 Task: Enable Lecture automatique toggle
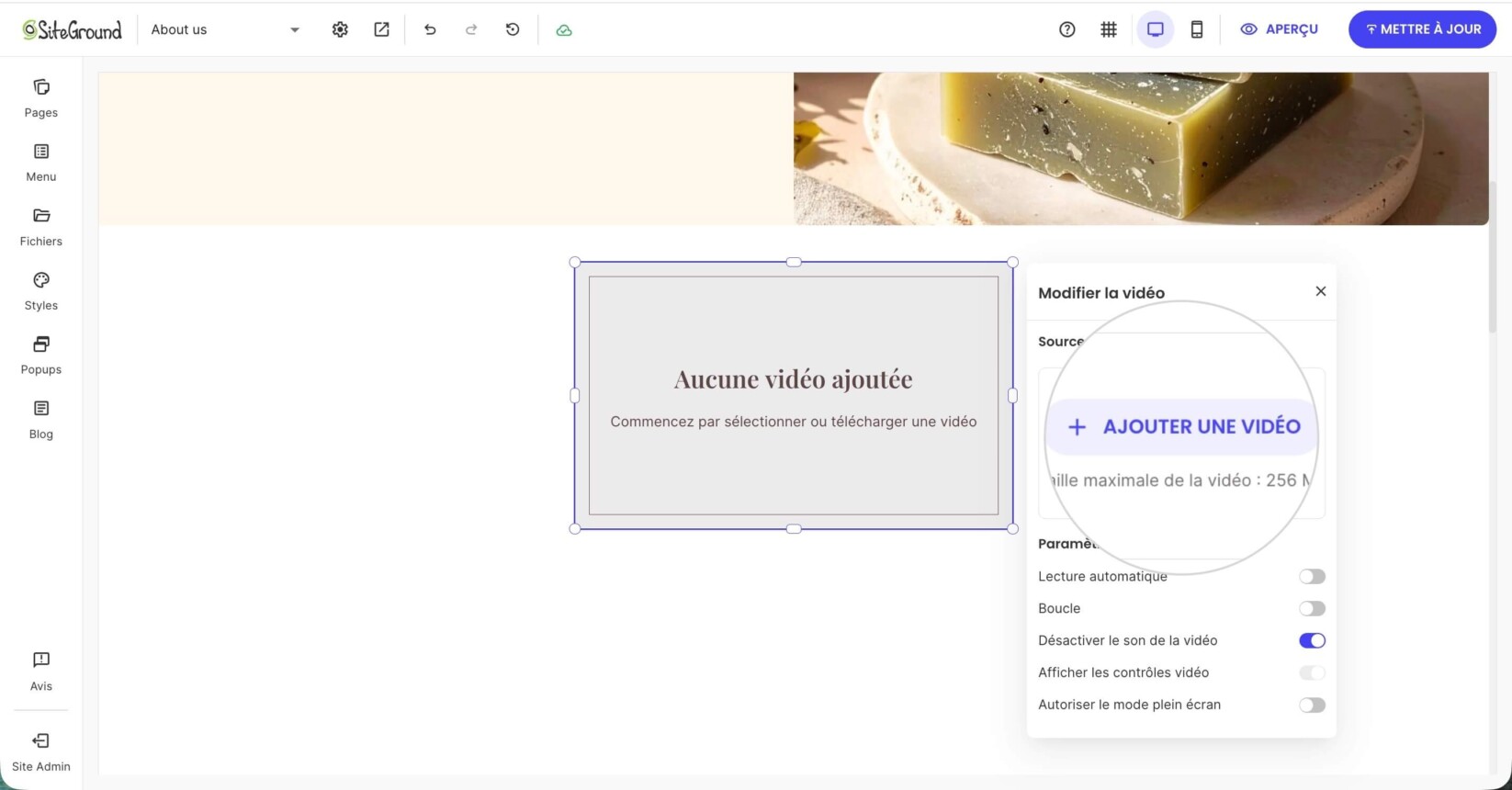point(1312,577)
